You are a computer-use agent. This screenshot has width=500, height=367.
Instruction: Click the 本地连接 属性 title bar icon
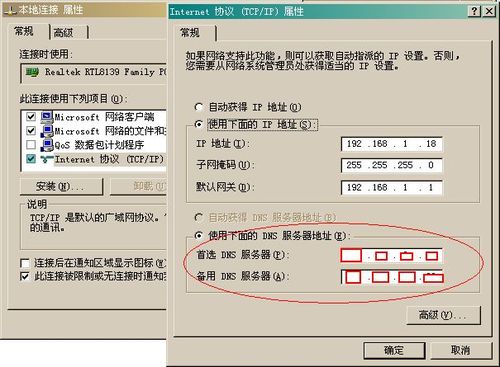point(10,10)
